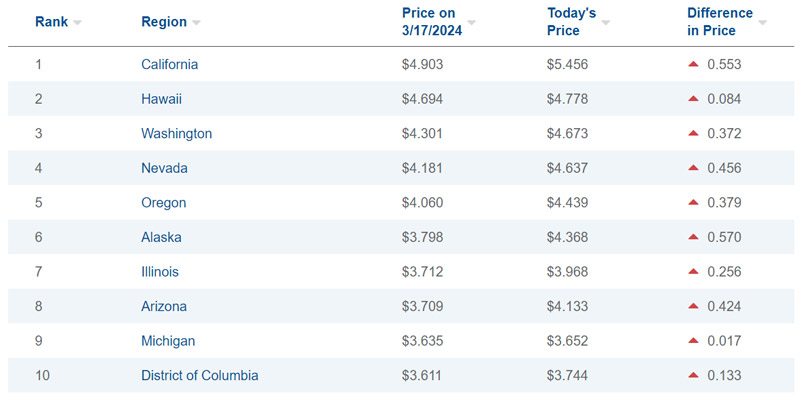The image size is (800, 400).
Task: Click the Nevada region link
Action: (x=164, y=168)
